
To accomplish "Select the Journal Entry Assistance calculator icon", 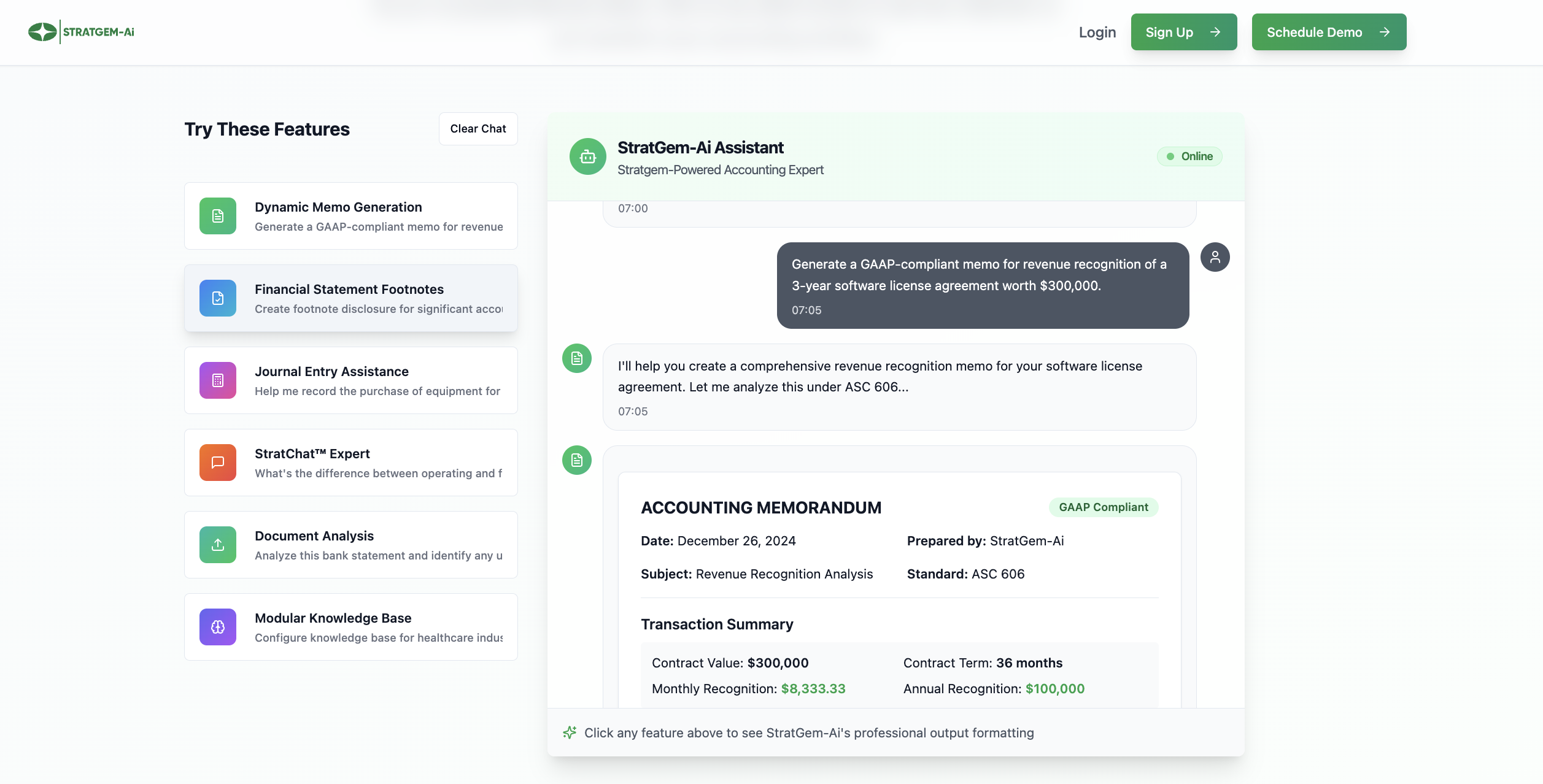I will point(217,380).
